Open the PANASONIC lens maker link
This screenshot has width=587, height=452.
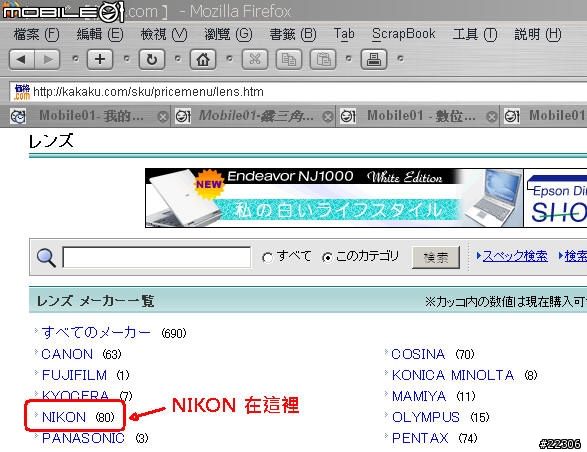[83, 438]
